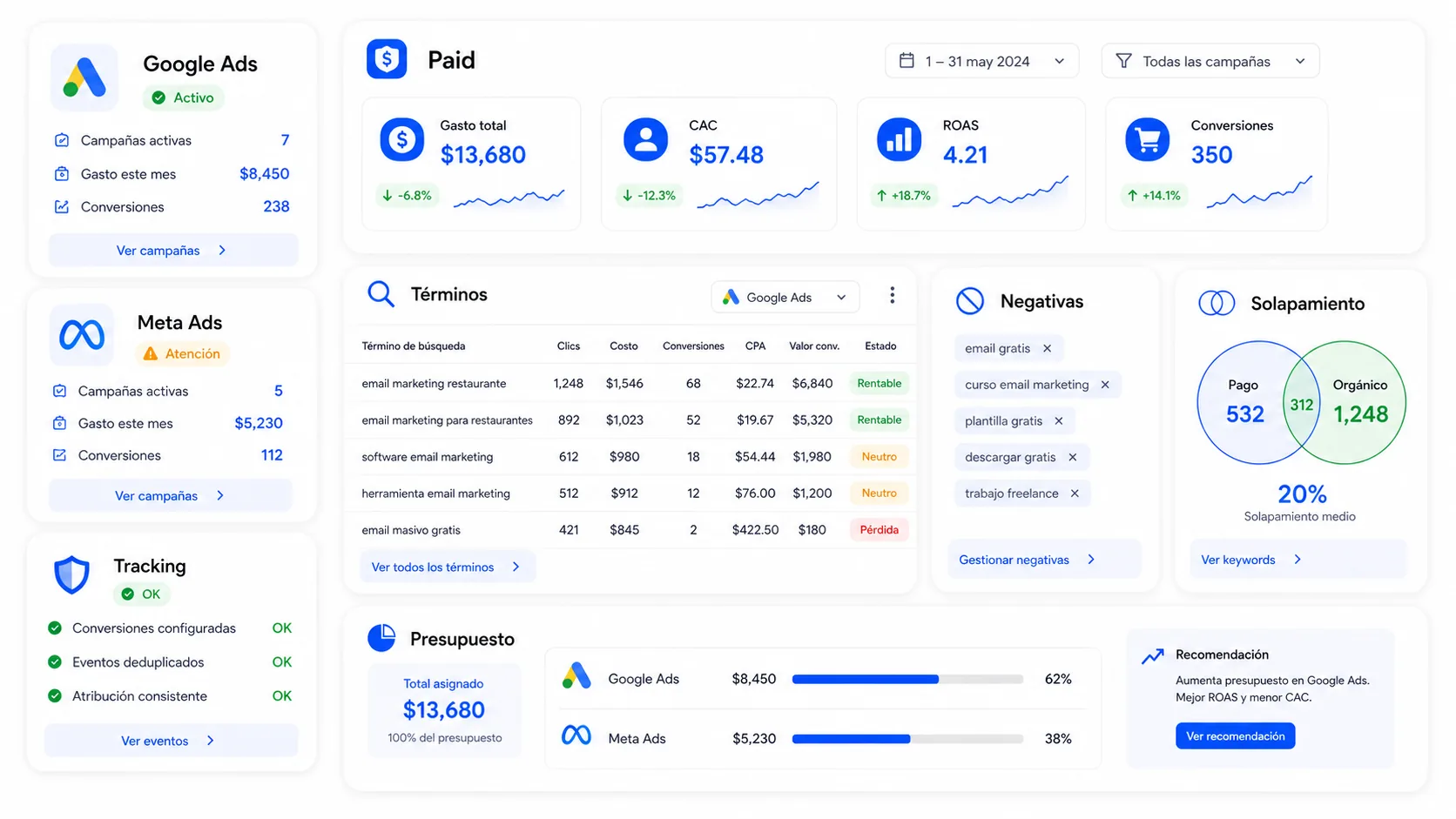The height and width of the screenshot is (819, 1456).
Task: Click Meta Ads logo in Presupuesto row
Action: pyautogui.click(x=576, y=736)
